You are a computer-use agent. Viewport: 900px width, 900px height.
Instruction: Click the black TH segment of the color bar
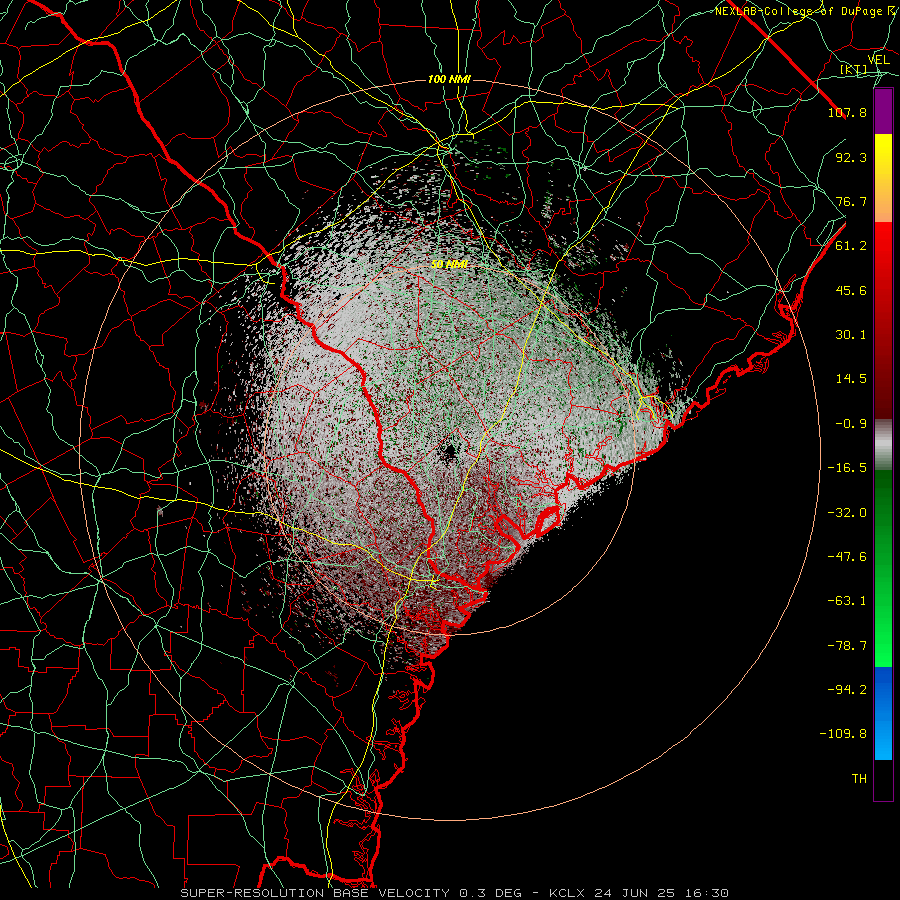[x=883, y=780]
